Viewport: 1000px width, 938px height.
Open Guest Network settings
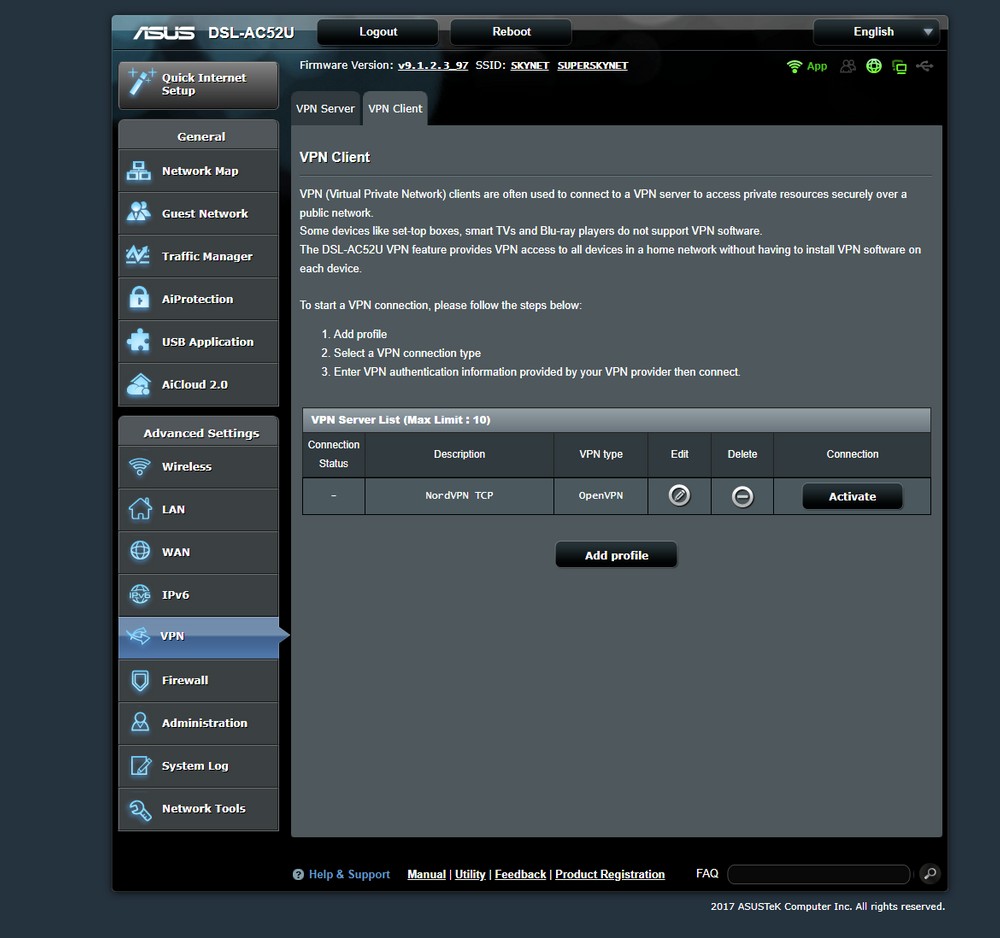(x=198, y=214)
